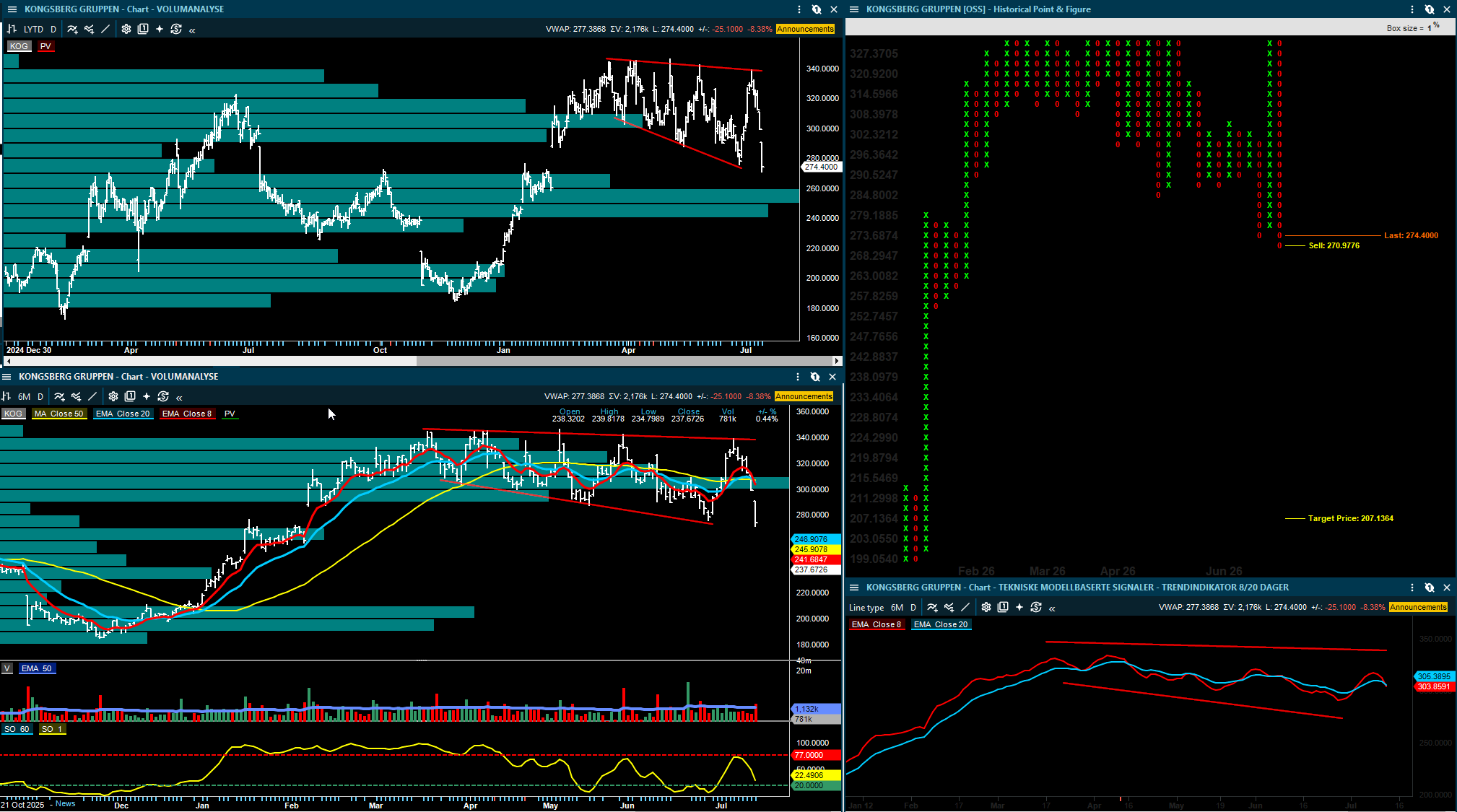Click the template icon in top chart toolbar
1457x812 pixels.
(143, 30)
